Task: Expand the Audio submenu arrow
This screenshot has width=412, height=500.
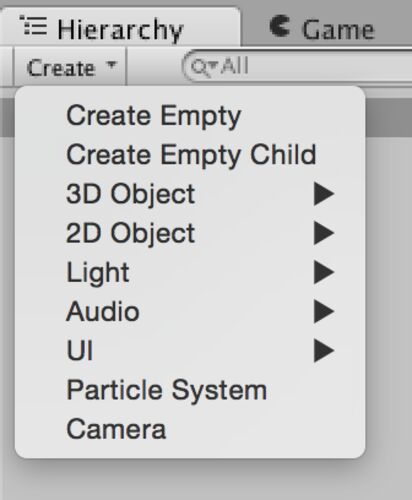Action: coord(324,312)
